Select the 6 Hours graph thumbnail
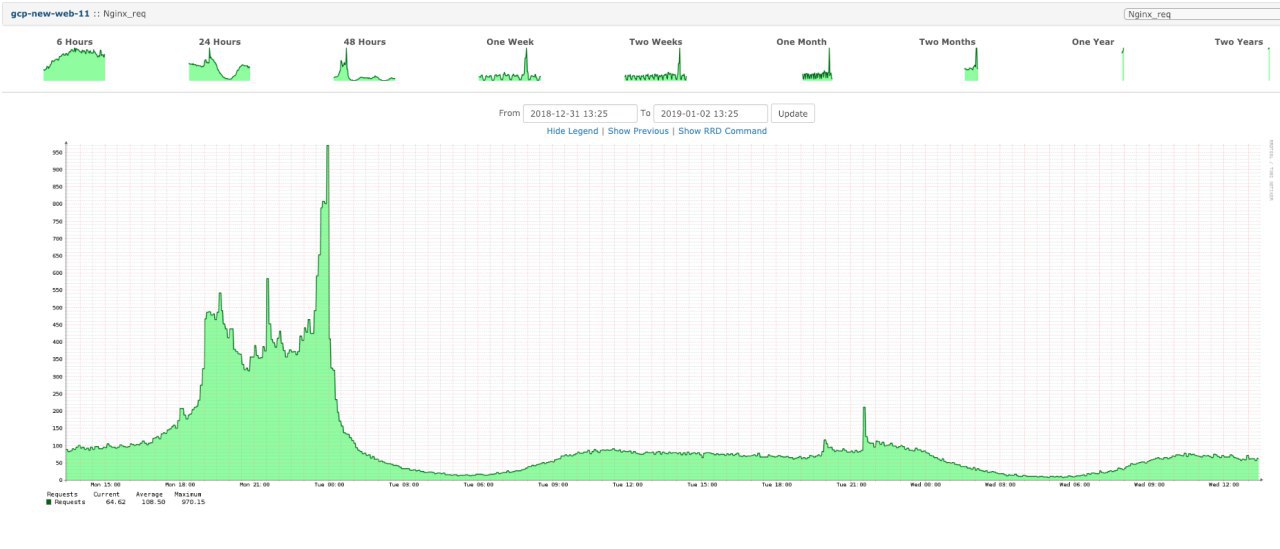Image resolution: width=1280 pixels, height=549 pixels. (x=74, y=64)
